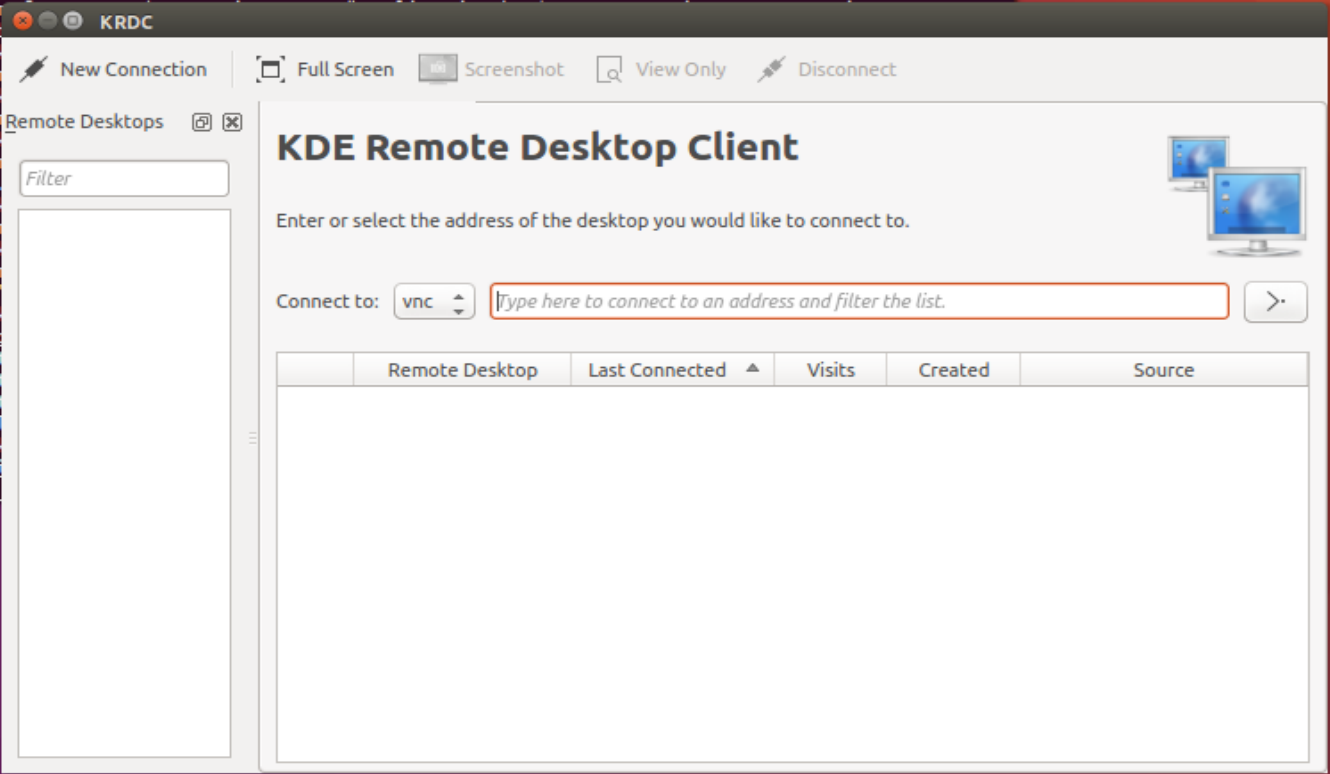The image size is (1330, 774).
Task: Sort by Created column header
Action: 954,370
